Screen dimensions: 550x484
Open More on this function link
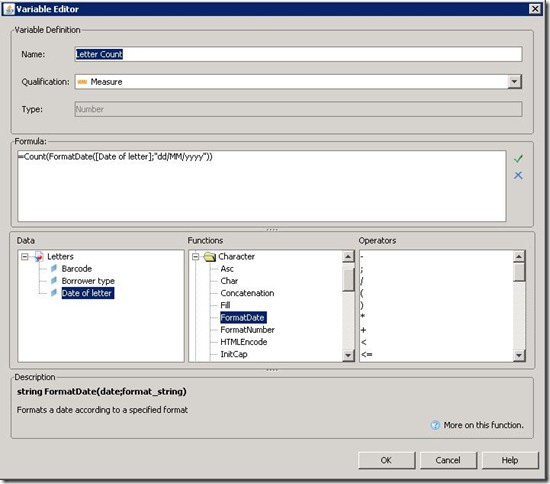[483, 425]
